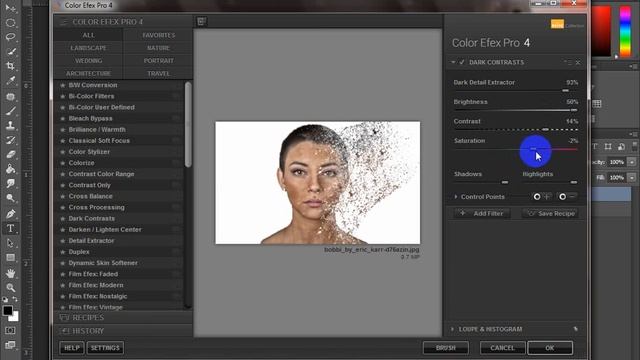Viewport: 640px width, 360px height.
Task: Add a positive control point
Action: tap(541, 197)
